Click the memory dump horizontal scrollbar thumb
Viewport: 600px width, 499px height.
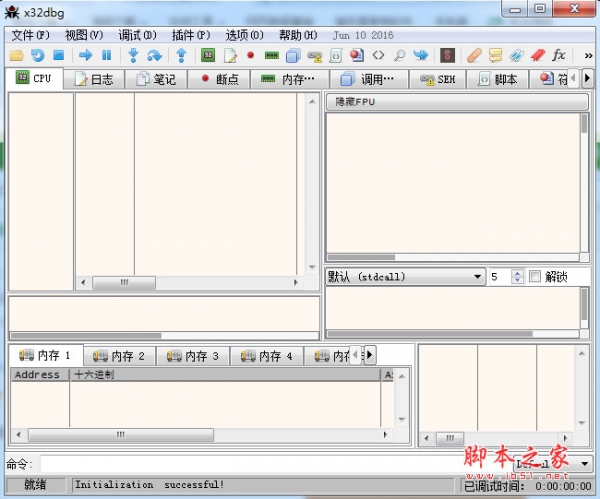click(121, 435)
